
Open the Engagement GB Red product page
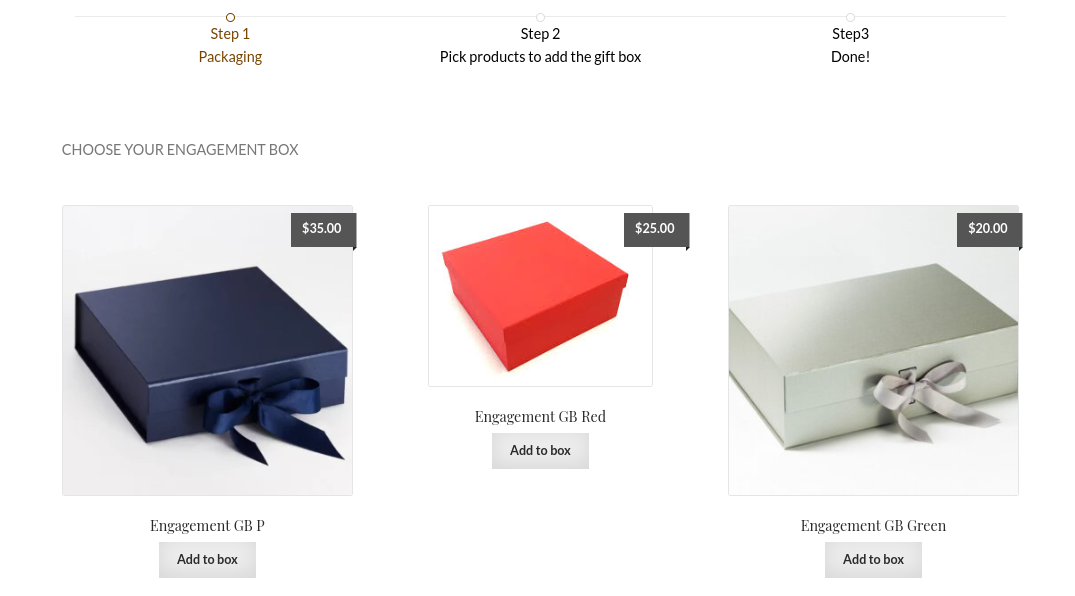click(540, 416)
